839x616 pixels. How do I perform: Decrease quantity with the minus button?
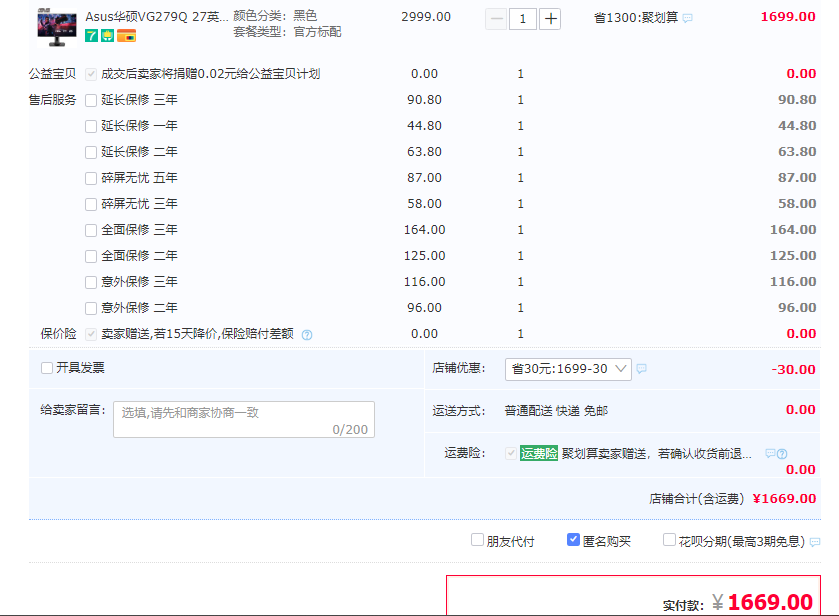[x=496, y=19]
